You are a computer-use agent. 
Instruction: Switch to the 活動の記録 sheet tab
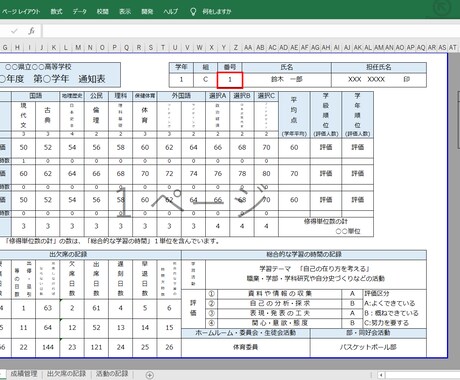point(112,374)
